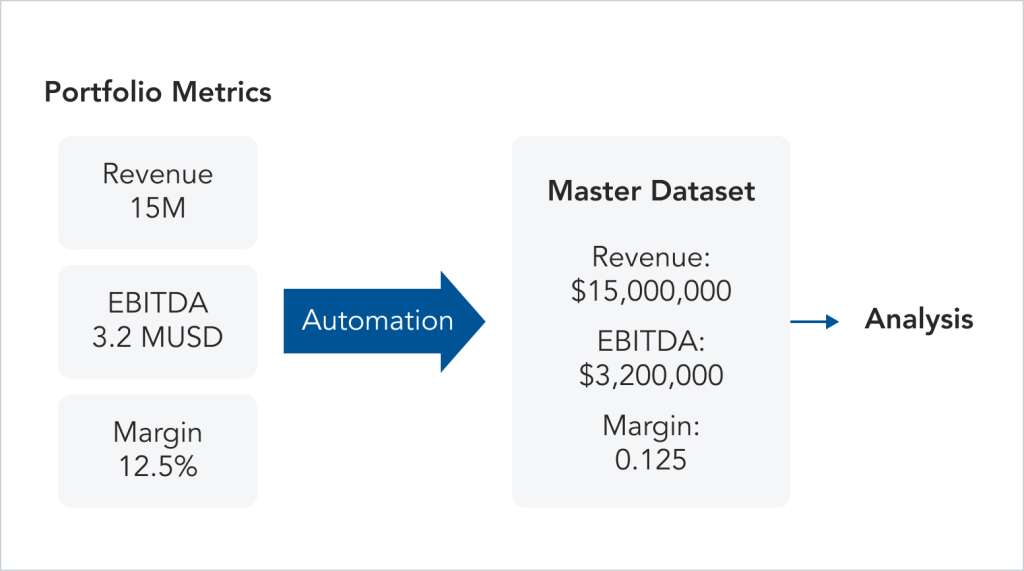Click the 'Revenue:' label in Master Dataset
Viewport: 1024px width, 571px height.
point(651,257)
